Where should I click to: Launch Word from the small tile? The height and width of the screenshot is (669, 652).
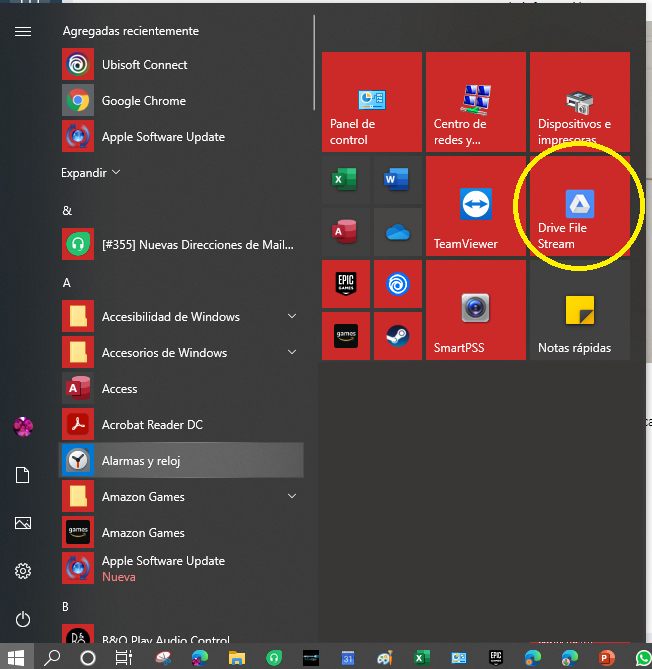398,180
